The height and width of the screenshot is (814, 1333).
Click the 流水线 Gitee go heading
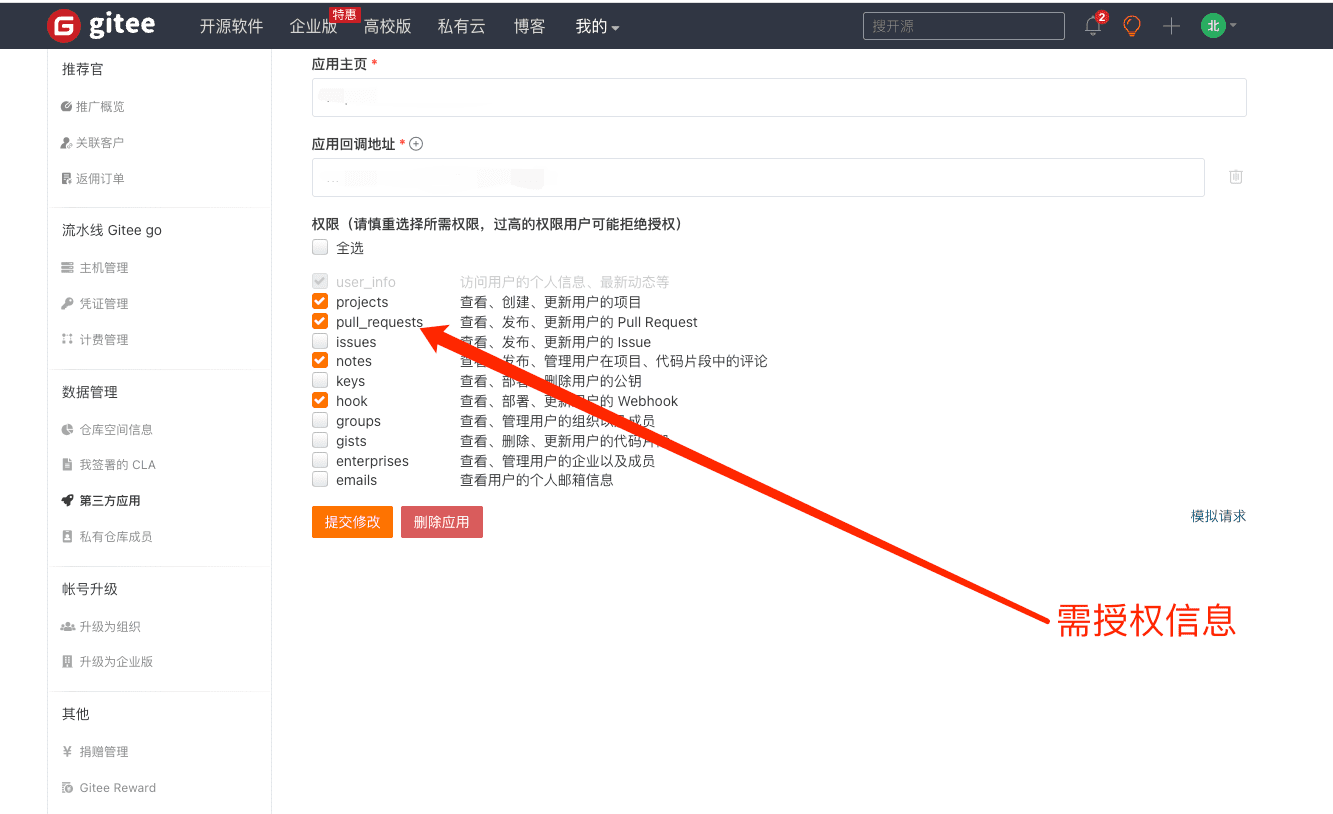coord(112,230)
